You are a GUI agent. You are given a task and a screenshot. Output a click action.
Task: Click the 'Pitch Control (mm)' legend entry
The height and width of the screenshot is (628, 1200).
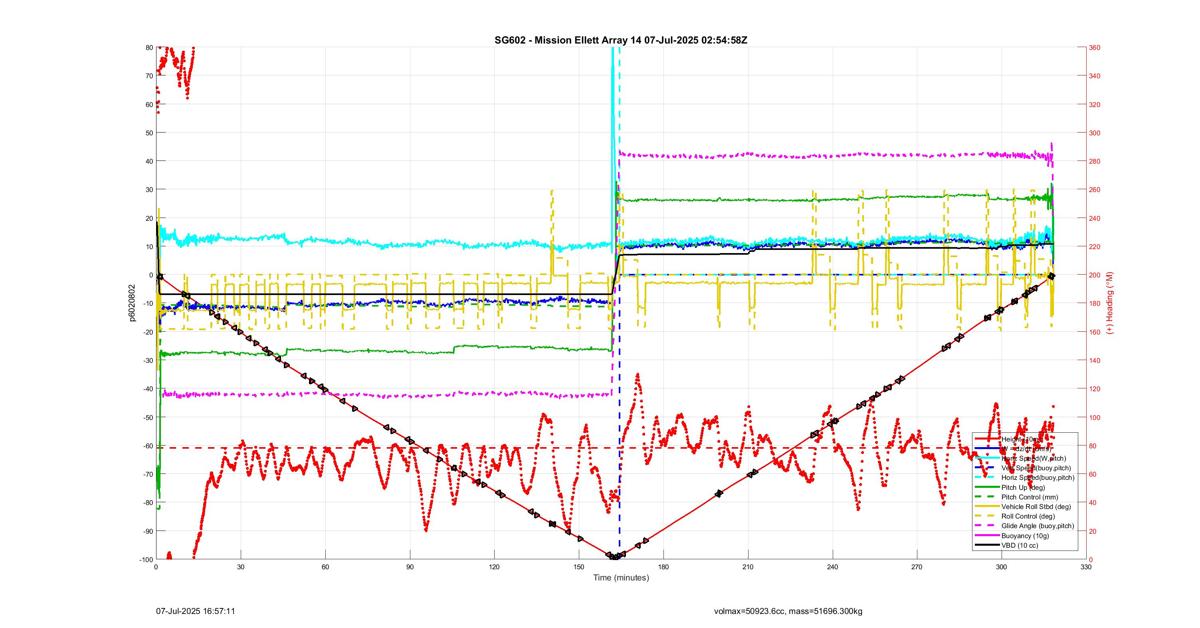click(1030, 497)
